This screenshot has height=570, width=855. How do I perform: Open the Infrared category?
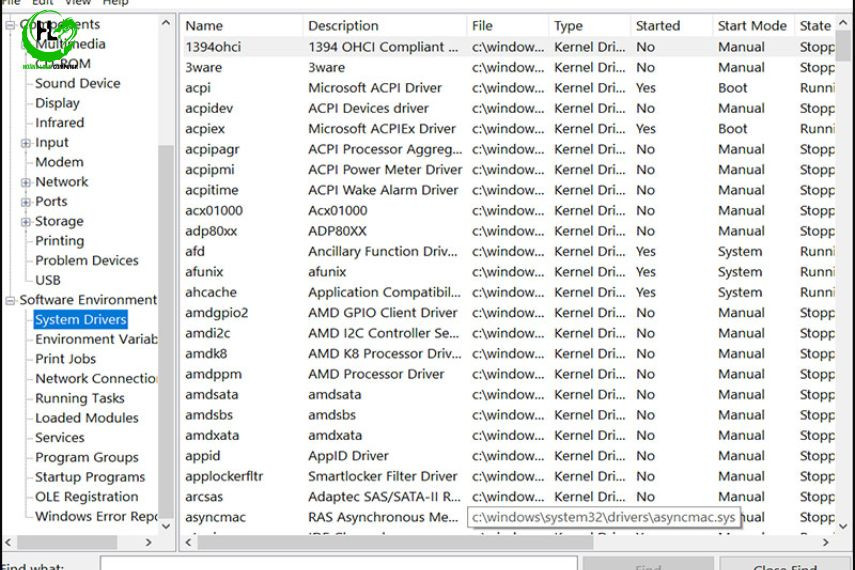[x=59, y=123]
